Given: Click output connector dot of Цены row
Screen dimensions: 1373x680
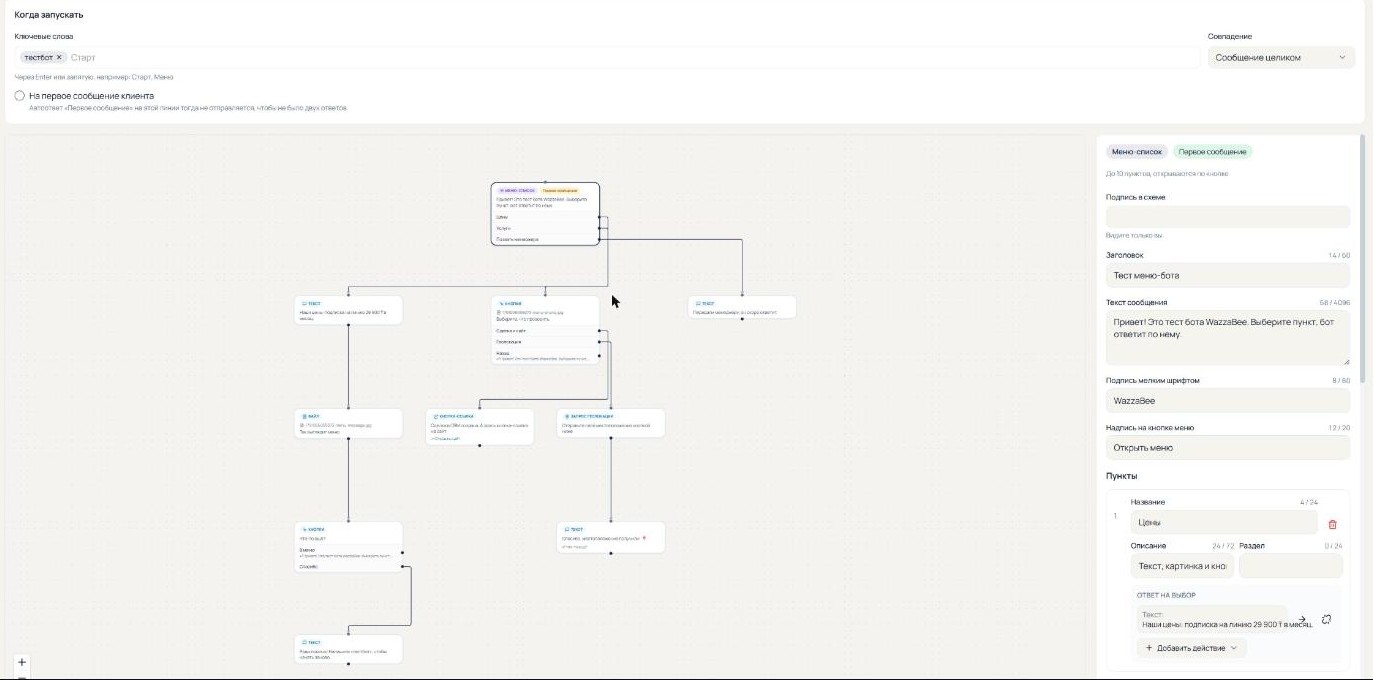Looking at the screenshot, I should point(599,216).
